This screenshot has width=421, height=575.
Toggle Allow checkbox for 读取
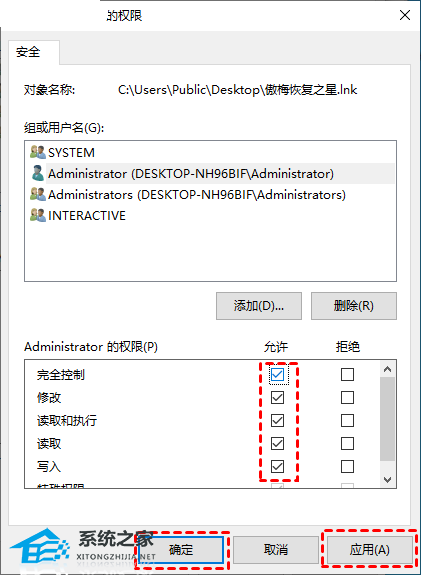tap(277, 444)
